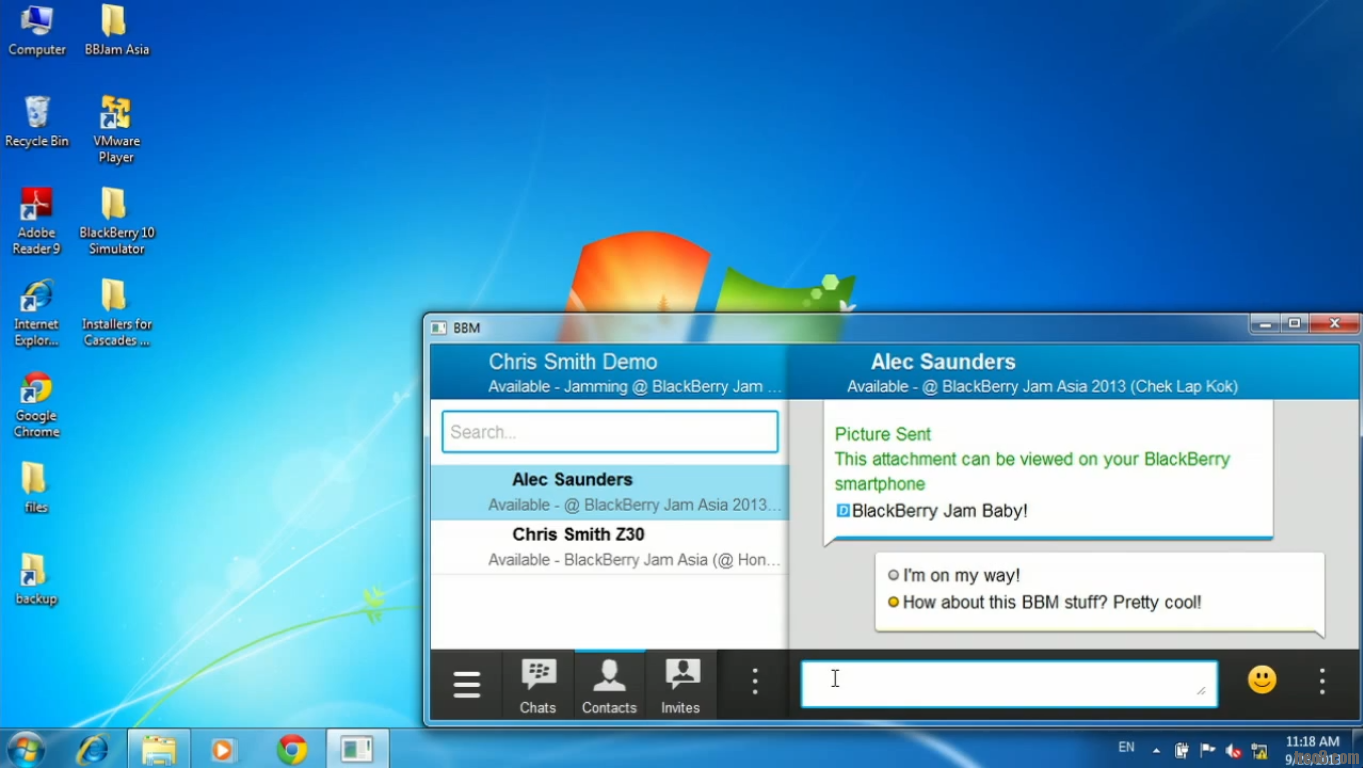
Task: Select Adobe Reader 9 shortcut
Action: (37, 222)
